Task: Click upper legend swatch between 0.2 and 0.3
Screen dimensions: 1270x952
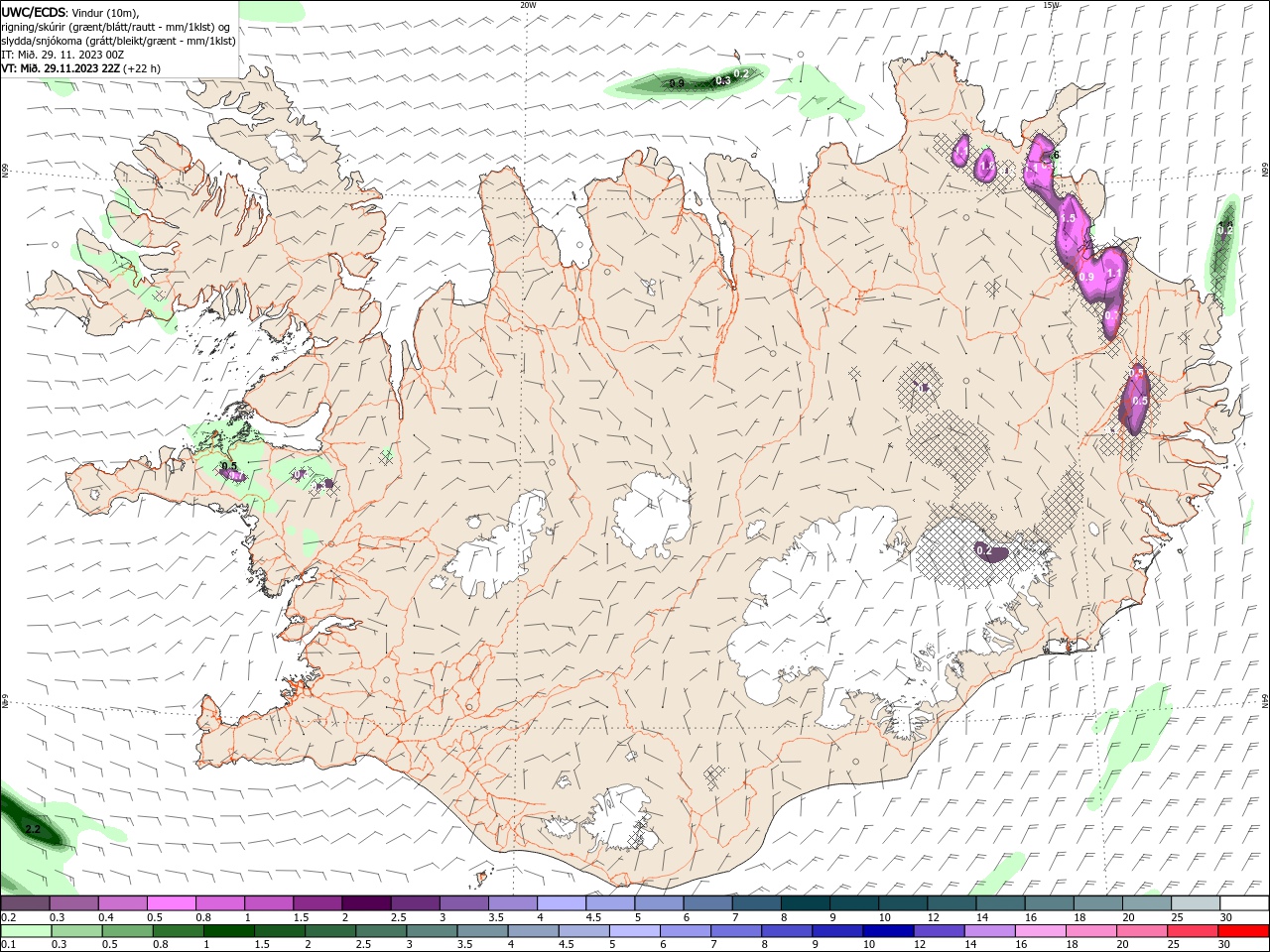Action: pos(25,903)
